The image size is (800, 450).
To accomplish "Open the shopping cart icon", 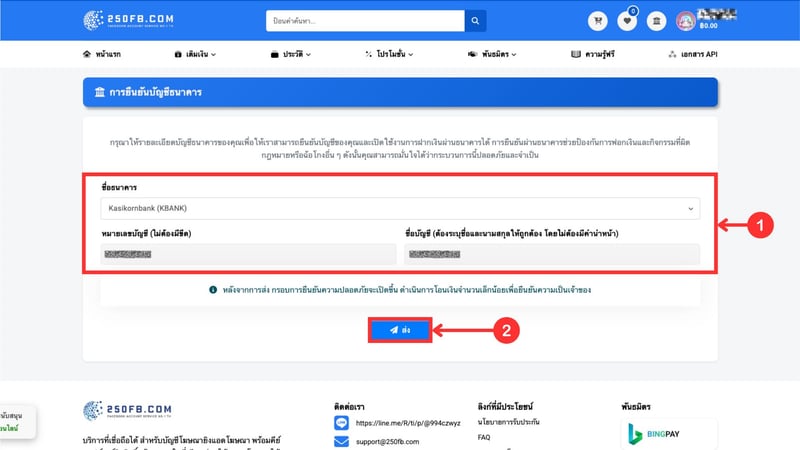I will (x=599, y=20).
